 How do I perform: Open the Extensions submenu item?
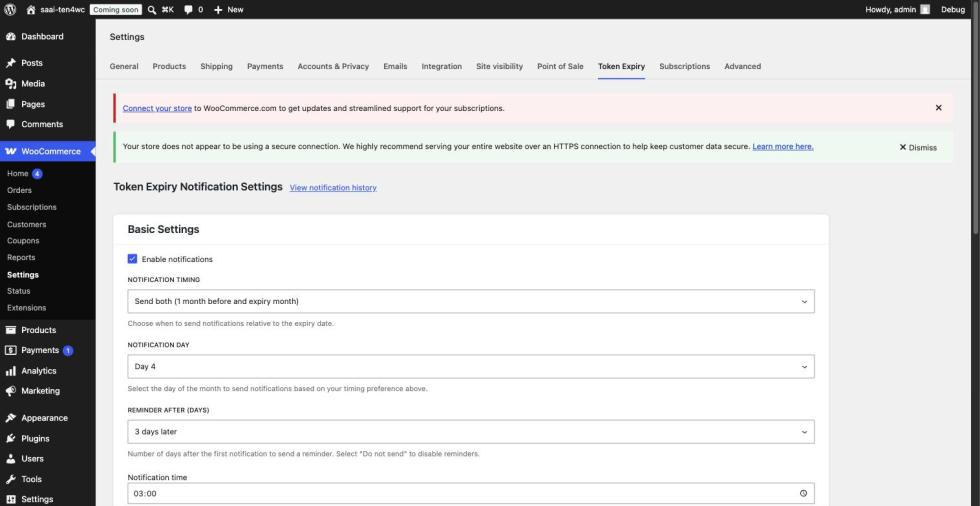26,308
